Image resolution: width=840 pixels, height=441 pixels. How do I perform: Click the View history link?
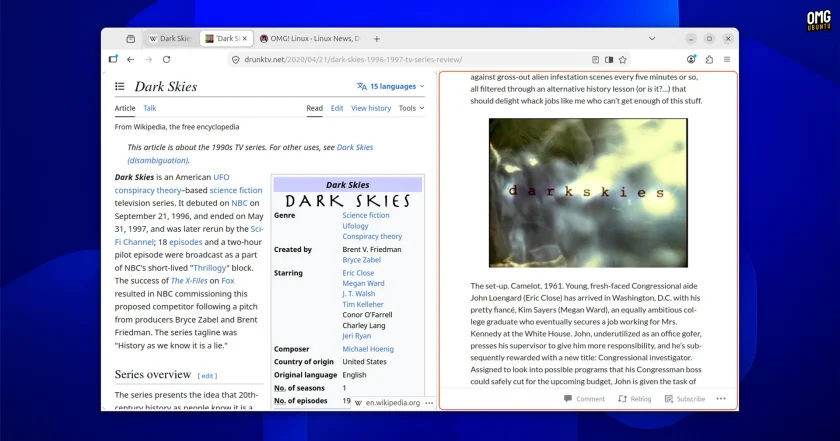371,108
